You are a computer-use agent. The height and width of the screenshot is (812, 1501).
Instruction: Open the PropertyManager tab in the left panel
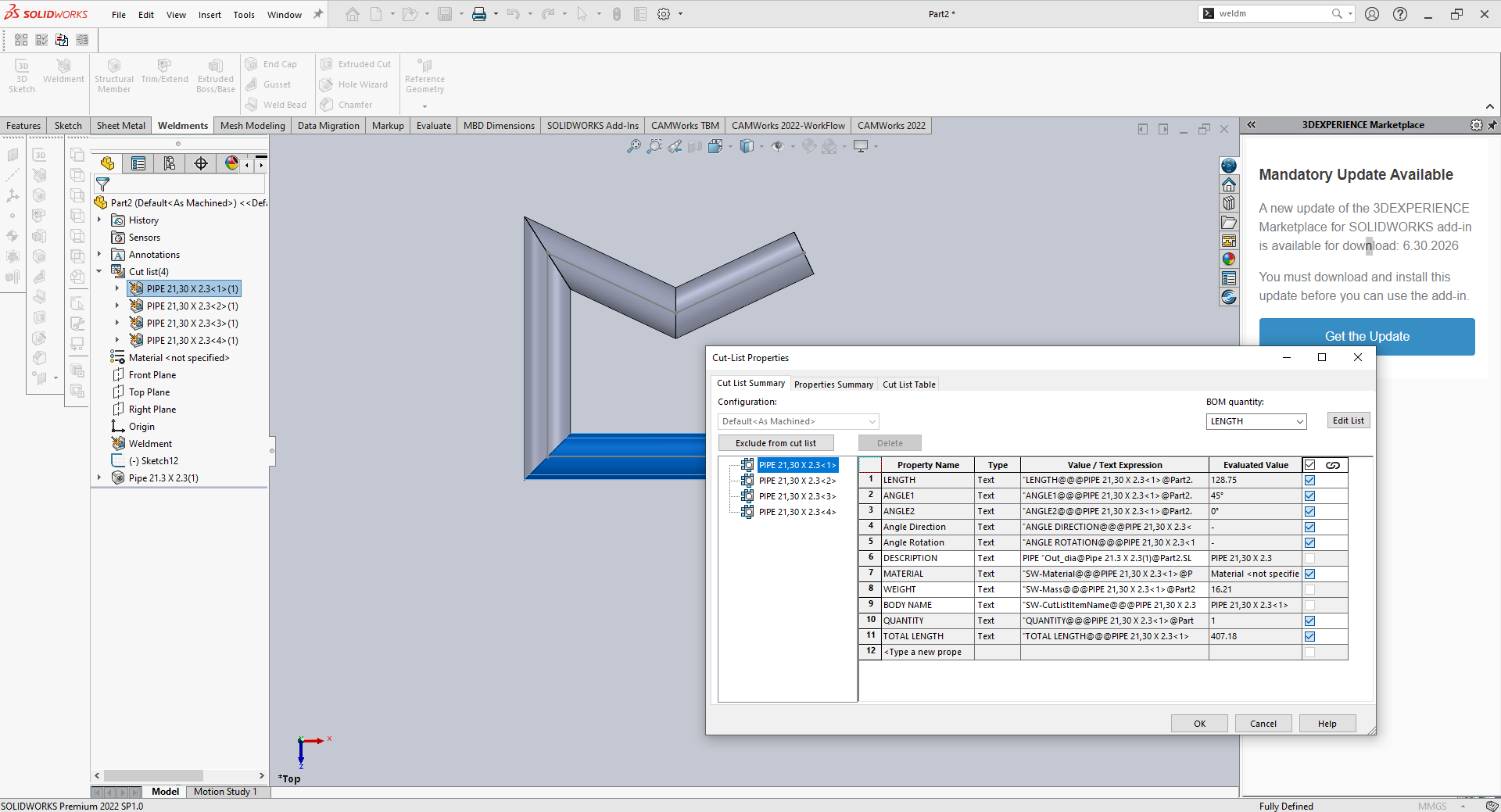(138, 163)
